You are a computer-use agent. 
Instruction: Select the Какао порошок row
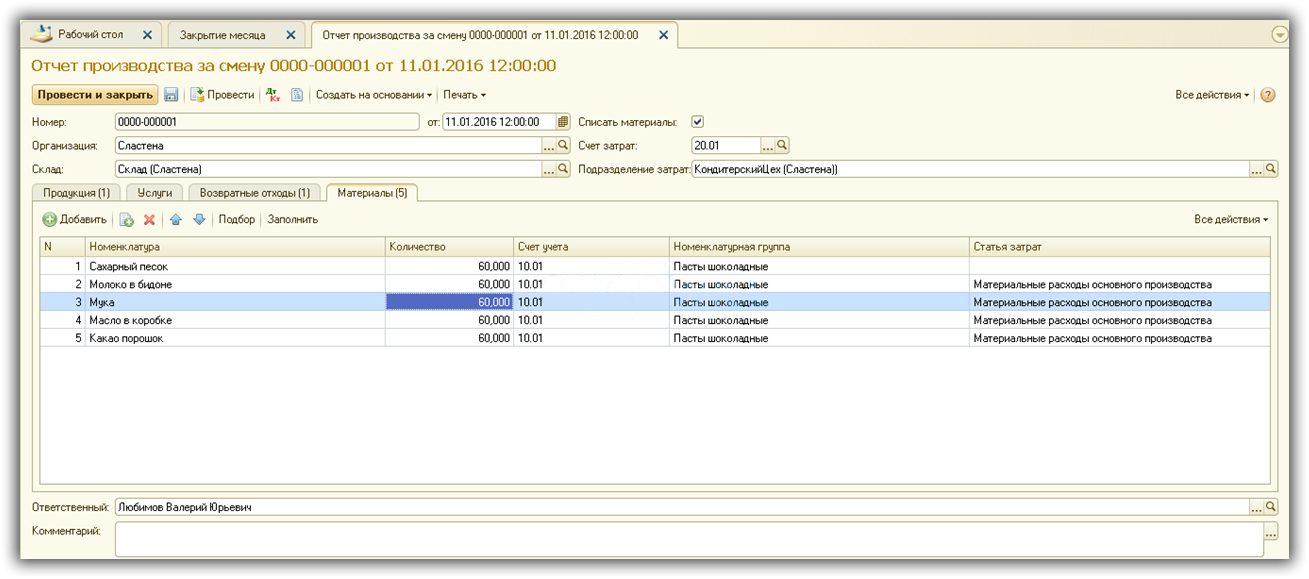pyautogui.click(x=126, y=338)
